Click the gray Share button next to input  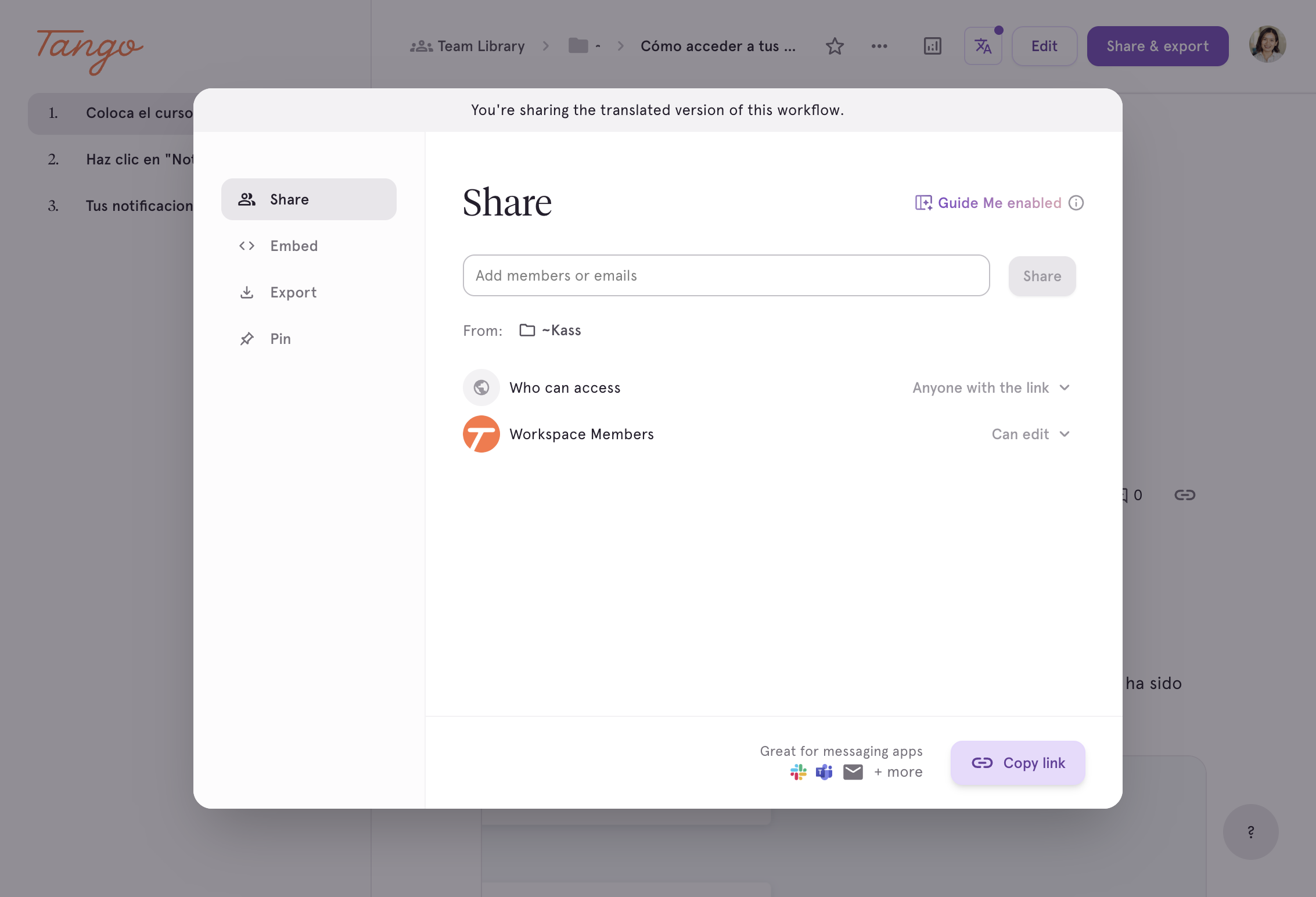coord(1042,276)
